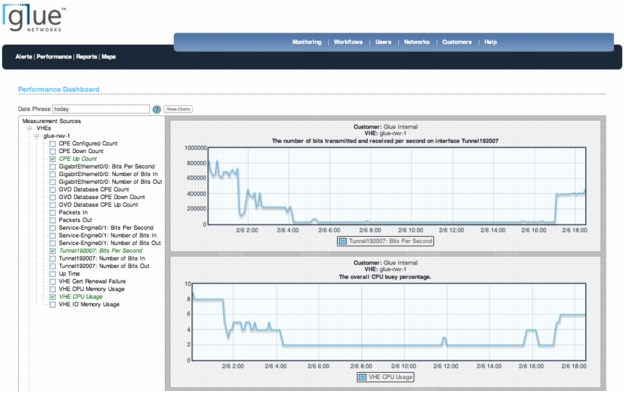Screen dimensions: 624x393
Task: Open the Monitoring menu
Action: pos(306,42)
